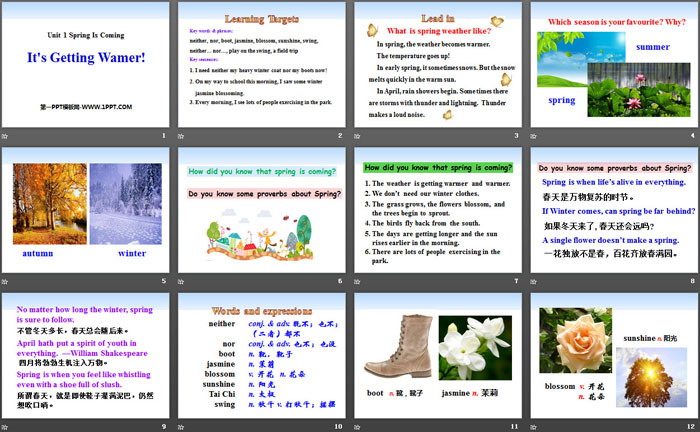Click pink proverbs question on slide 6
Screen dimensions: 700x432
264,194
